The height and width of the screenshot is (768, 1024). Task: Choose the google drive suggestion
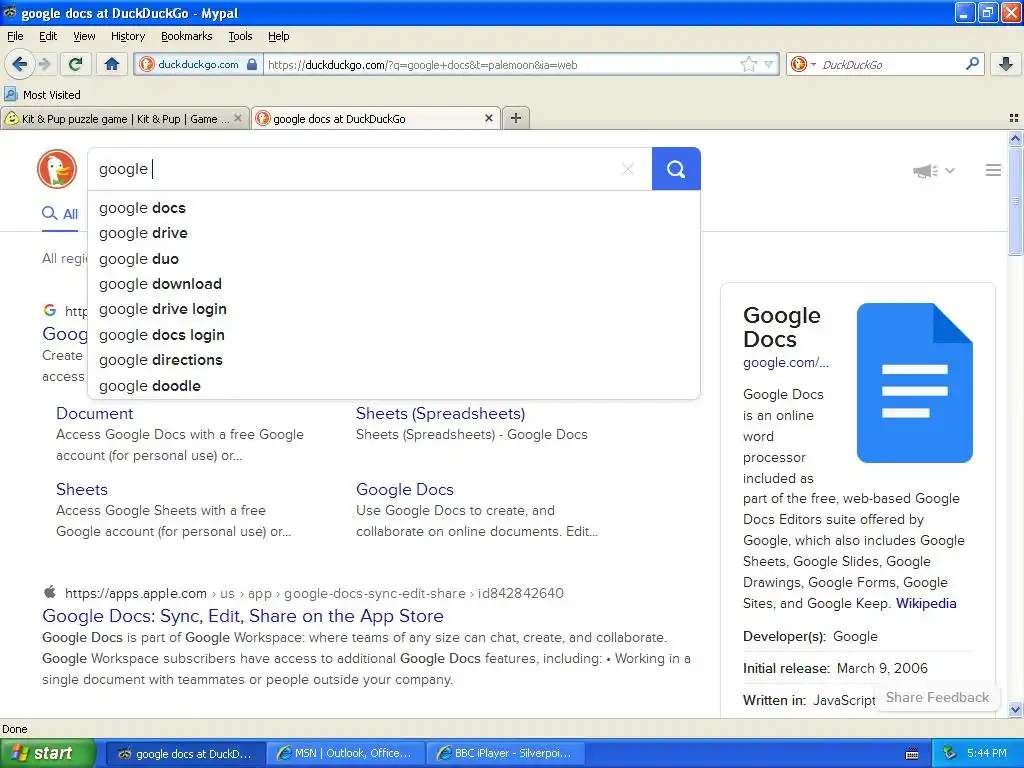point(394,233)
